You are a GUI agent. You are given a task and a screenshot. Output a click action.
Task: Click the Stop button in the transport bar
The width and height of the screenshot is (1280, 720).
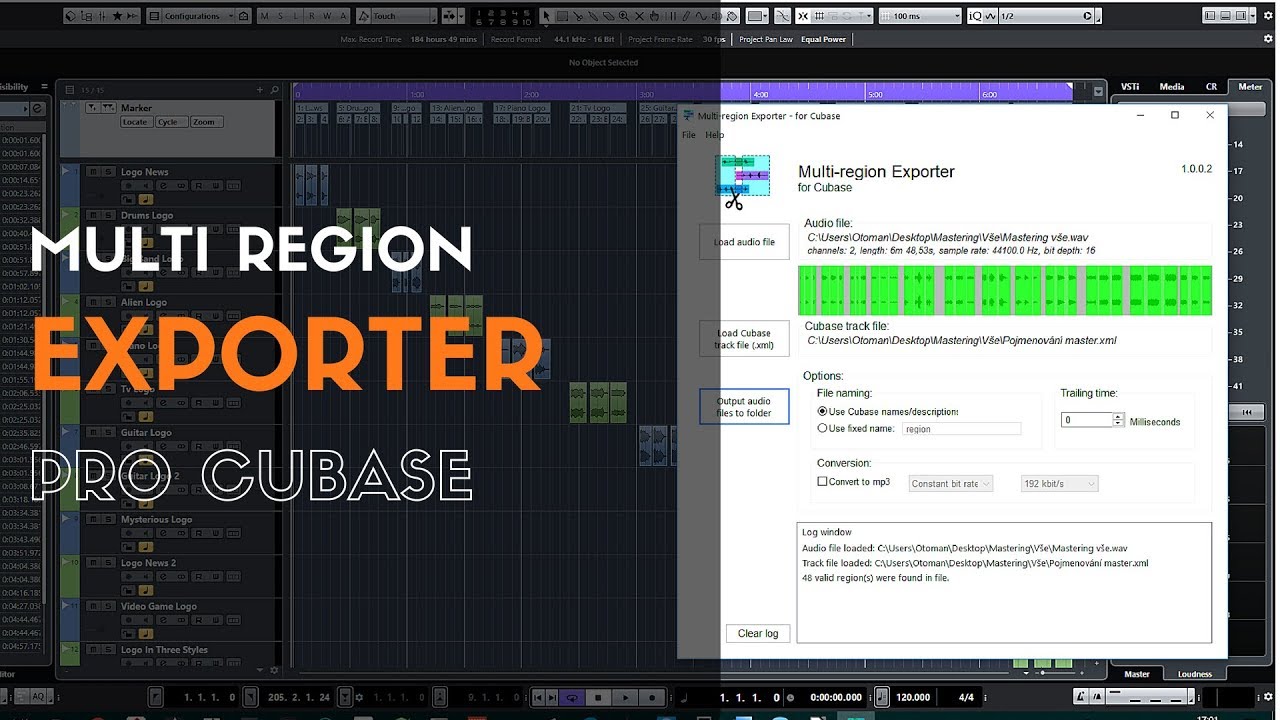click(598, 697)
